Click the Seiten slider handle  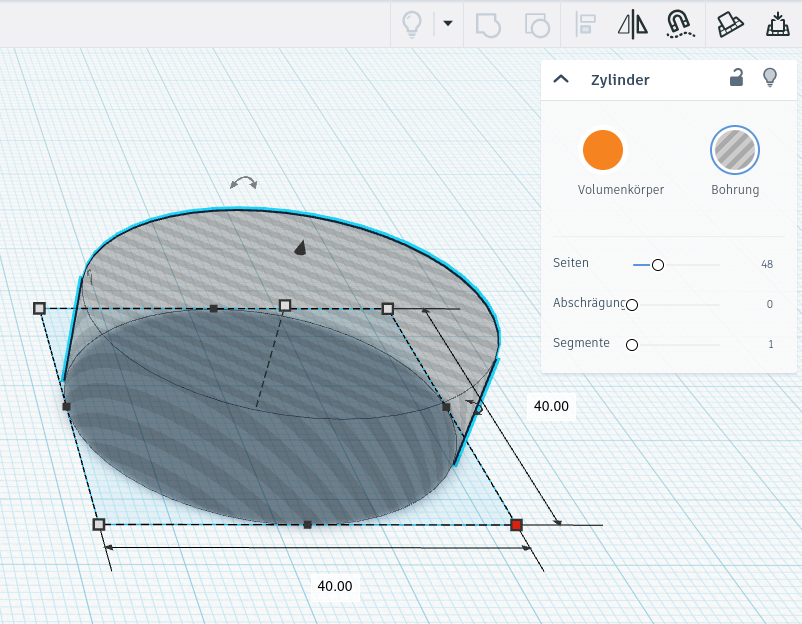point(657,265)
